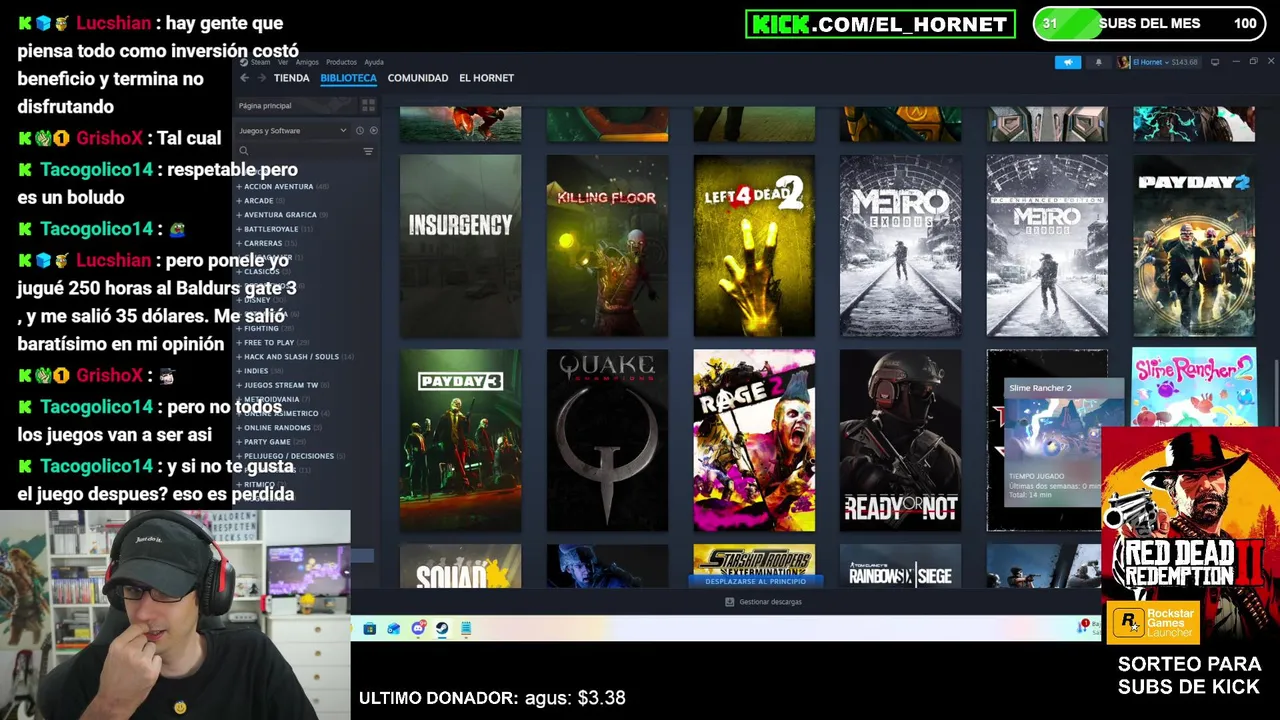Switch to the BIBLIOTECA tab
Screen dimensions: 1280x720
348,78
